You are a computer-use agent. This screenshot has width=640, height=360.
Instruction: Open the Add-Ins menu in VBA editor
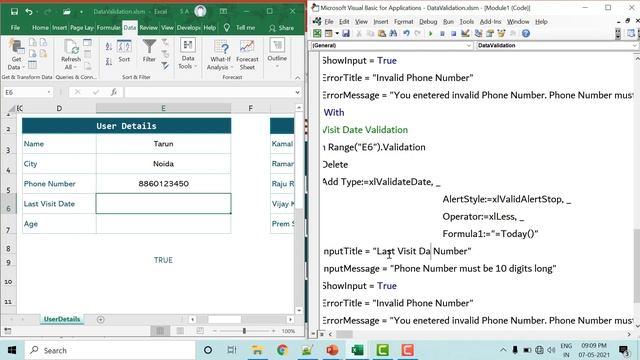[490, 22]
